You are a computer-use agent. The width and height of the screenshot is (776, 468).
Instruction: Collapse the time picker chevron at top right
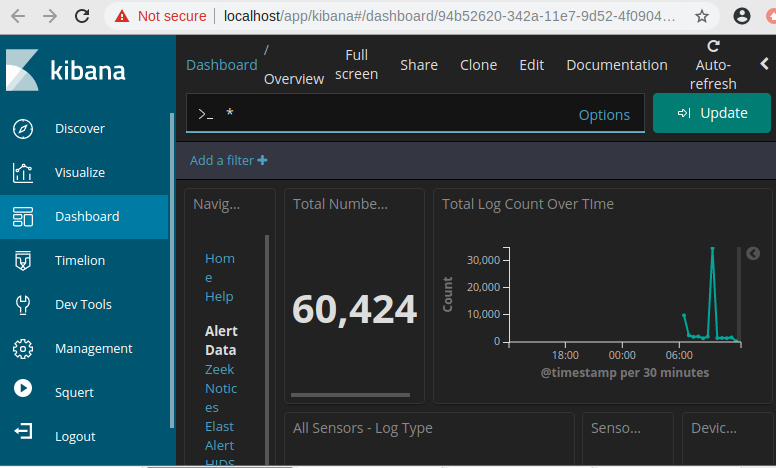click(765, 63)
